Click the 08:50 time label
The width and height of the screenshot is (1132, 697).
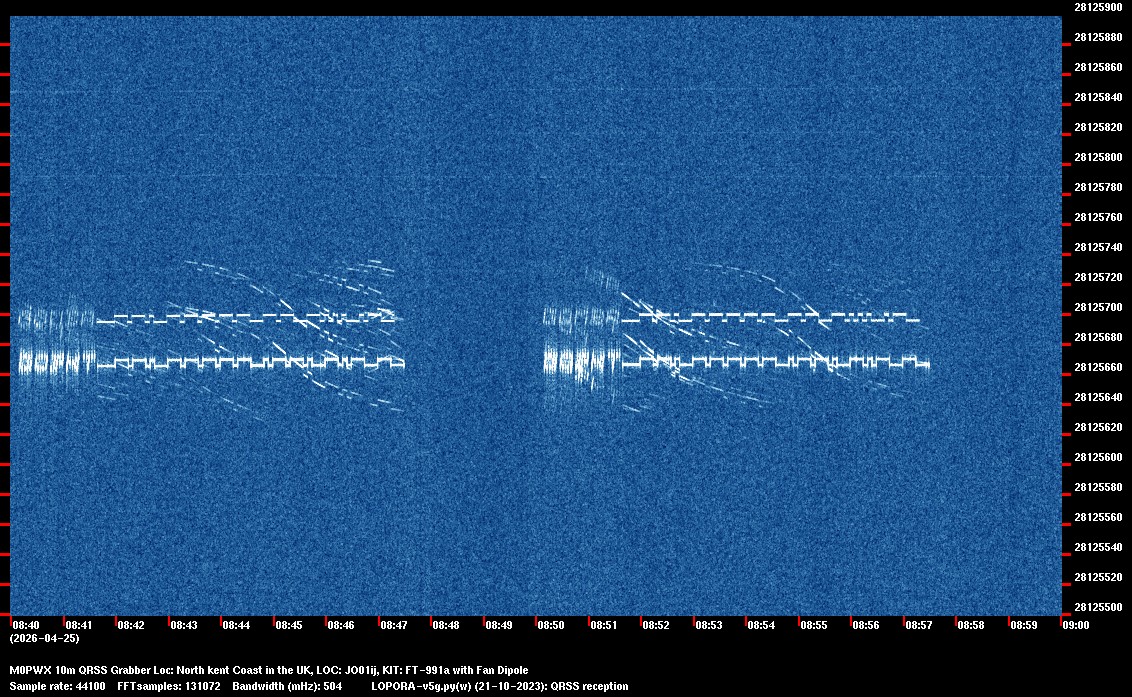click(551, 625)
